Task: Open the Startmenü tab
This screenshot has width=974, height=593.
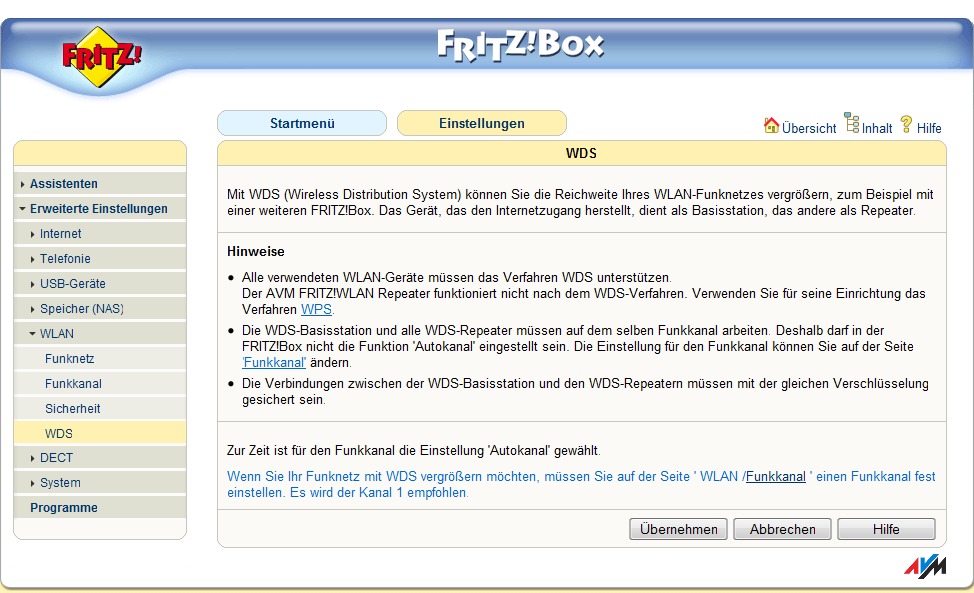Action: (x=302, y=123)
